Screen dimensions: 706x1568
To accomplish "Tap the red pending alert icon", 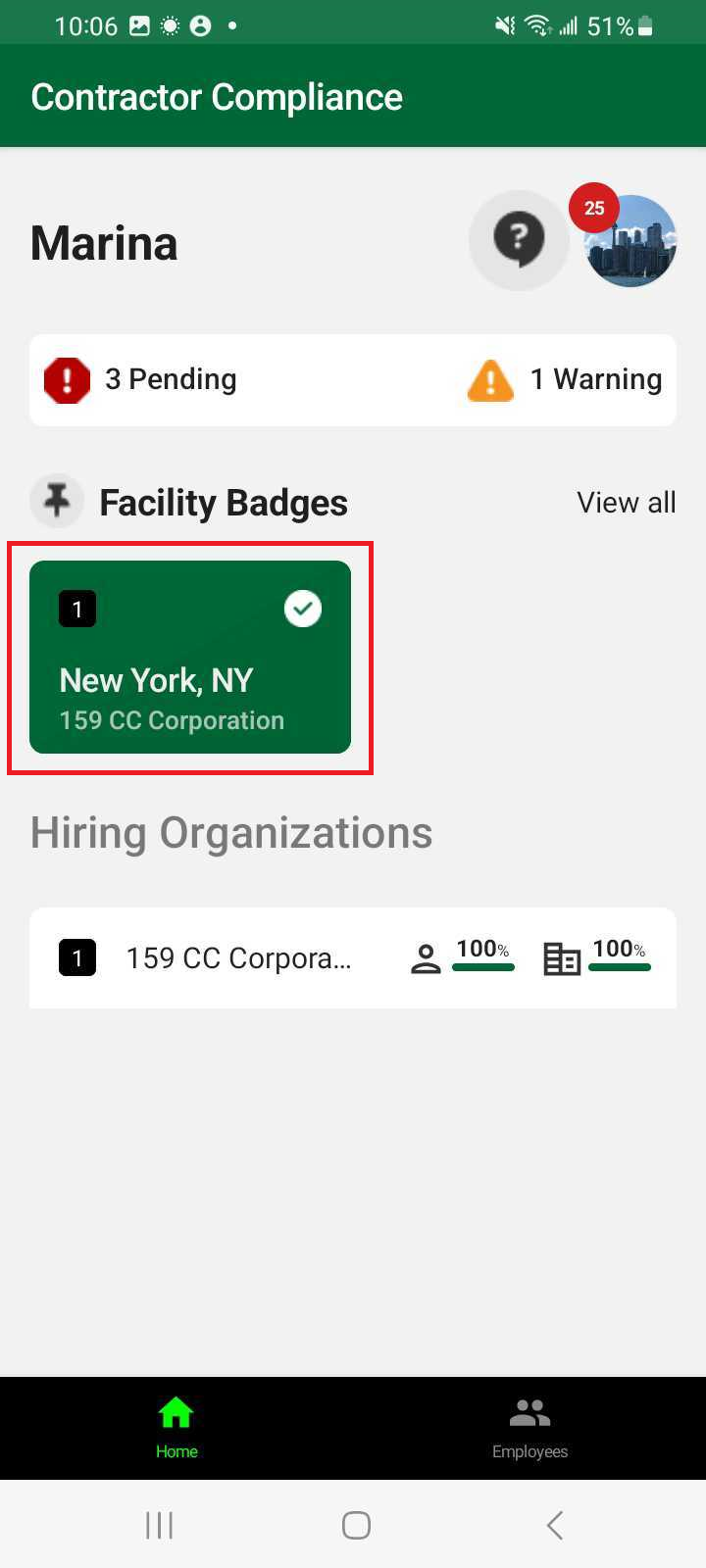I will (67, 380).
